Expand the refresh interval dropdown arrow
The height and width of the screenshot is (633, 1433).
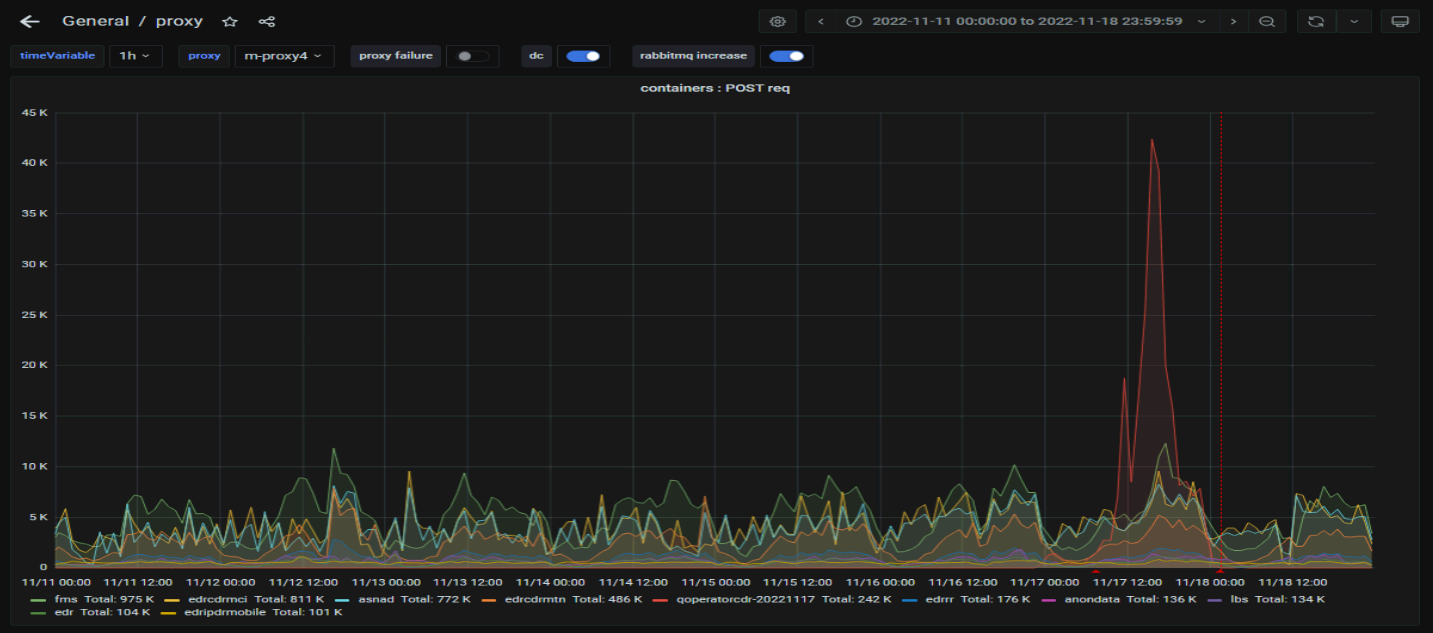(1354, 21)
